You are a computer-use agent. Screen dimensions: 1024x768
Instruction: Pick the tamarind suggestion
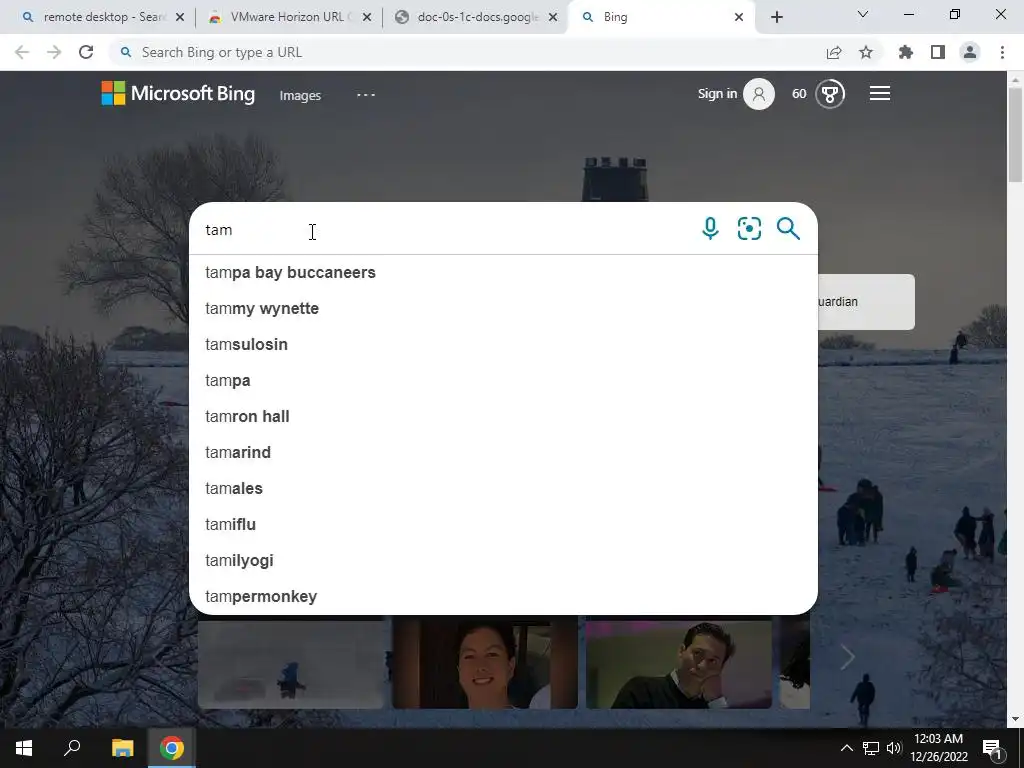[x=503, y=452]
